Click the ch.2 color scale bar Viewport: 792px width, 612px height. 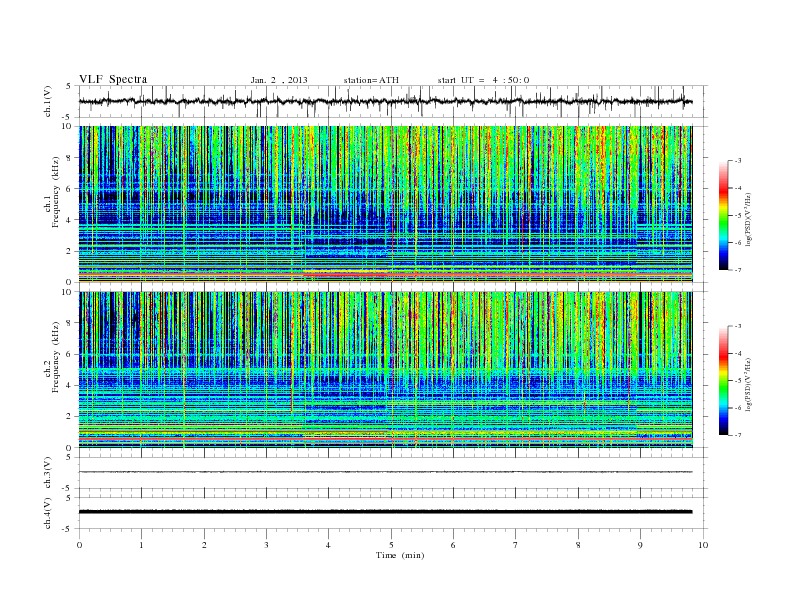coord(724,381)
